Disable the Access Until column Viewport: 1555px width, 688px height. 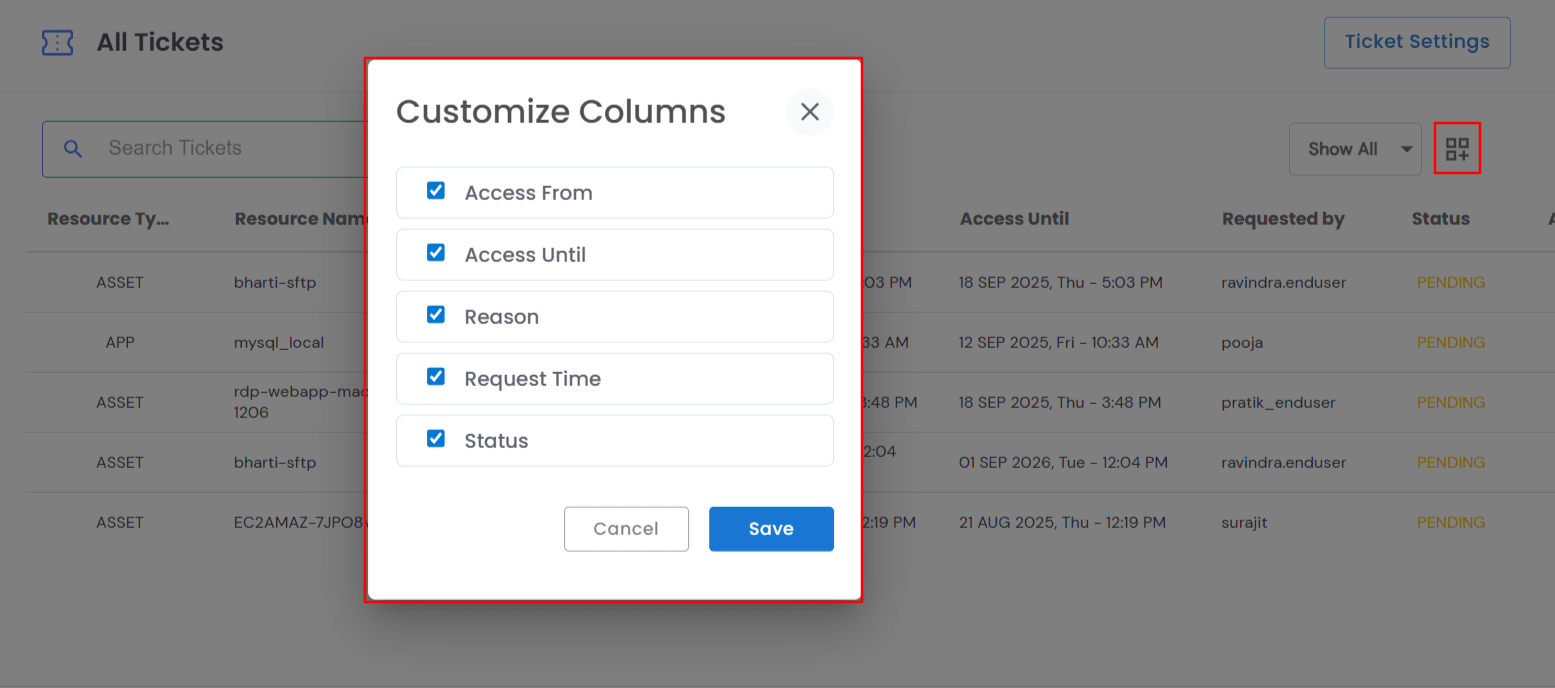[436, 252]
